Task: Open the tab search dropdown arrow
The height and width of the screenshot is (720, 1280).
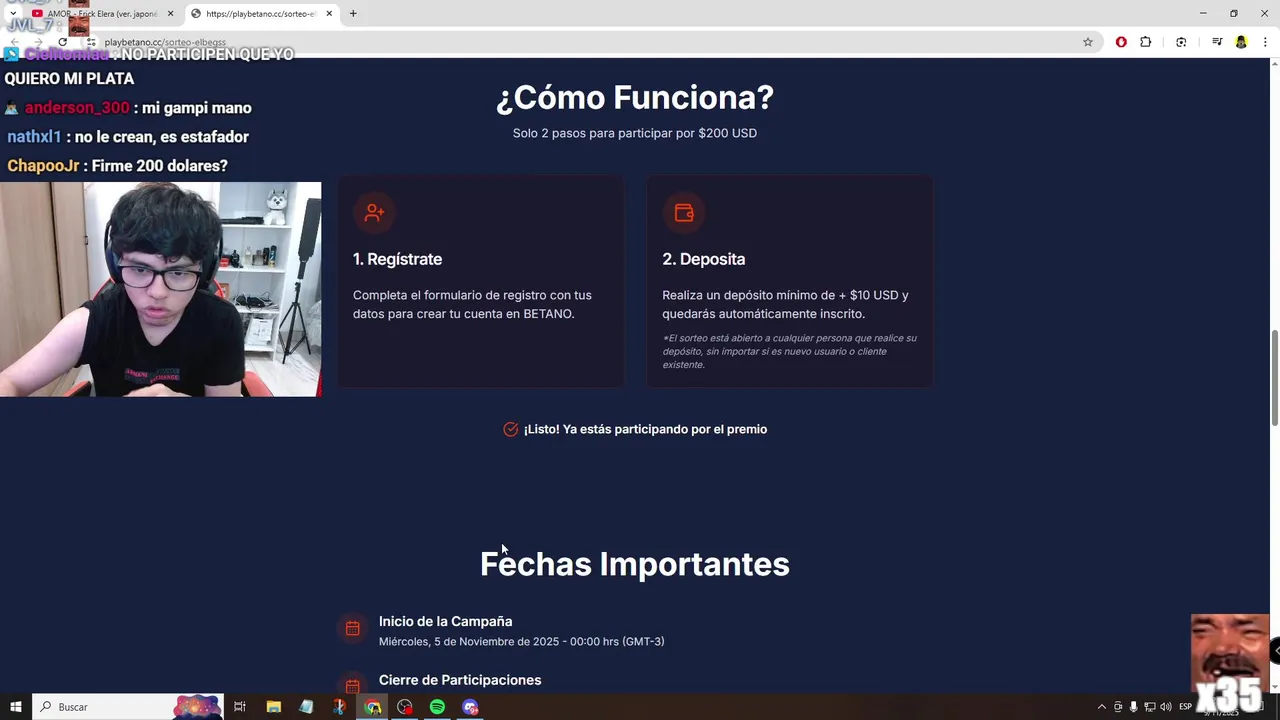Action: 13,13
